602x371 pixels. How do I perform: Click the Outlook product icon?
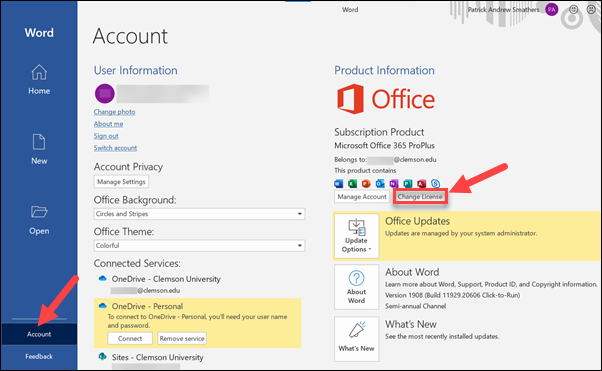[x=380, y=184]
